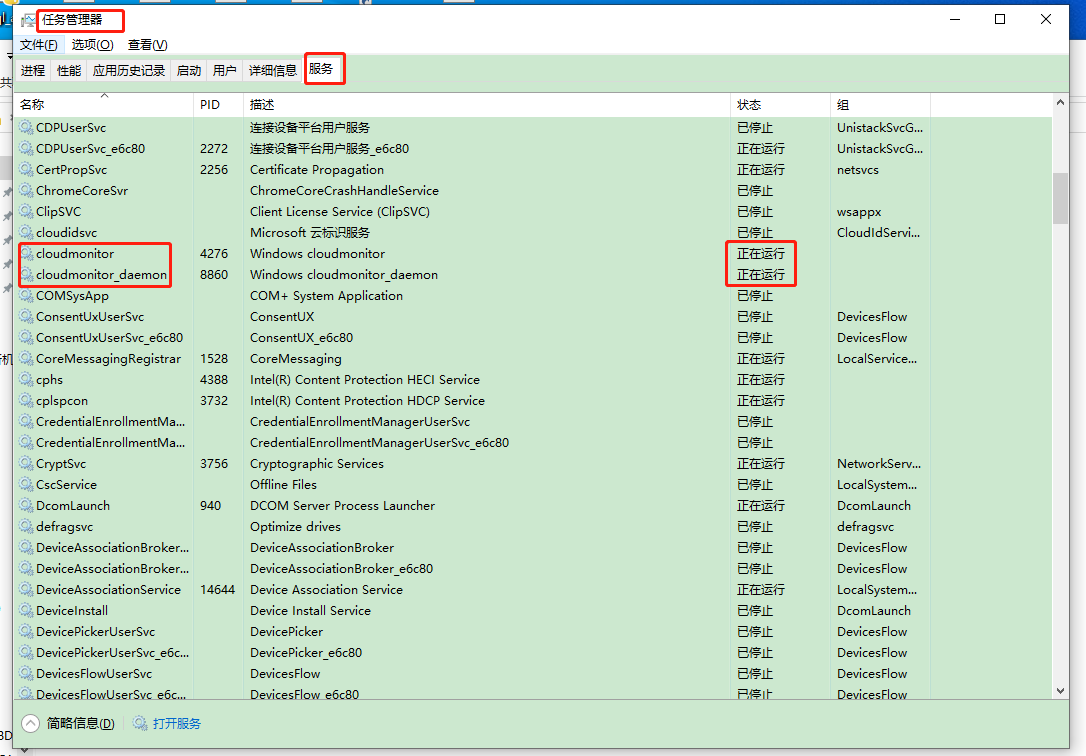Switch to the 进程 tab
1086x756 pixels.
coord(32,70)
